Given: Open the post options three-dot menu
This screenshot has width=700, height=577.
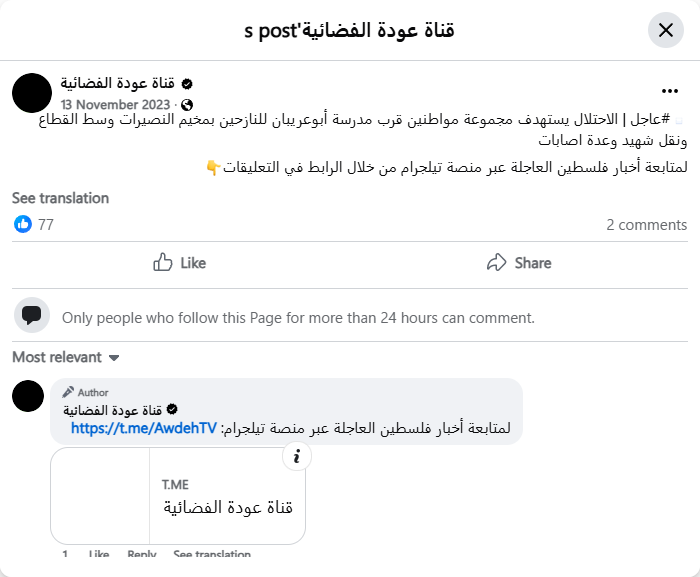Looking at the screenshot, I should (670, 89).
